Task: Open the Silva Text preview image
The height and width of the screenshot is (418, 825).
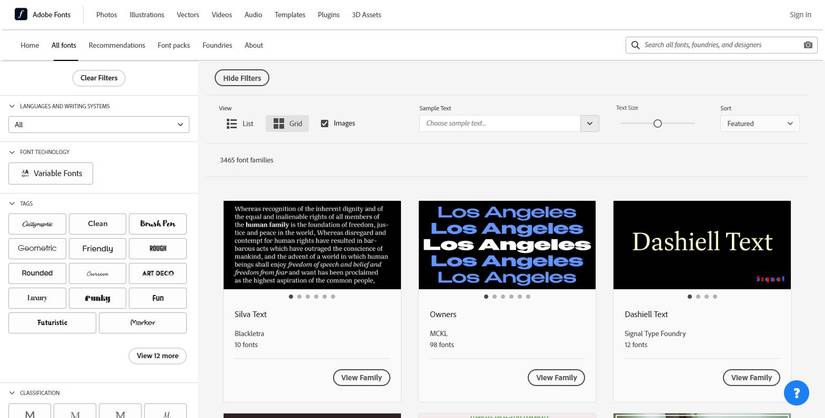Action: [x=312, y=245]
